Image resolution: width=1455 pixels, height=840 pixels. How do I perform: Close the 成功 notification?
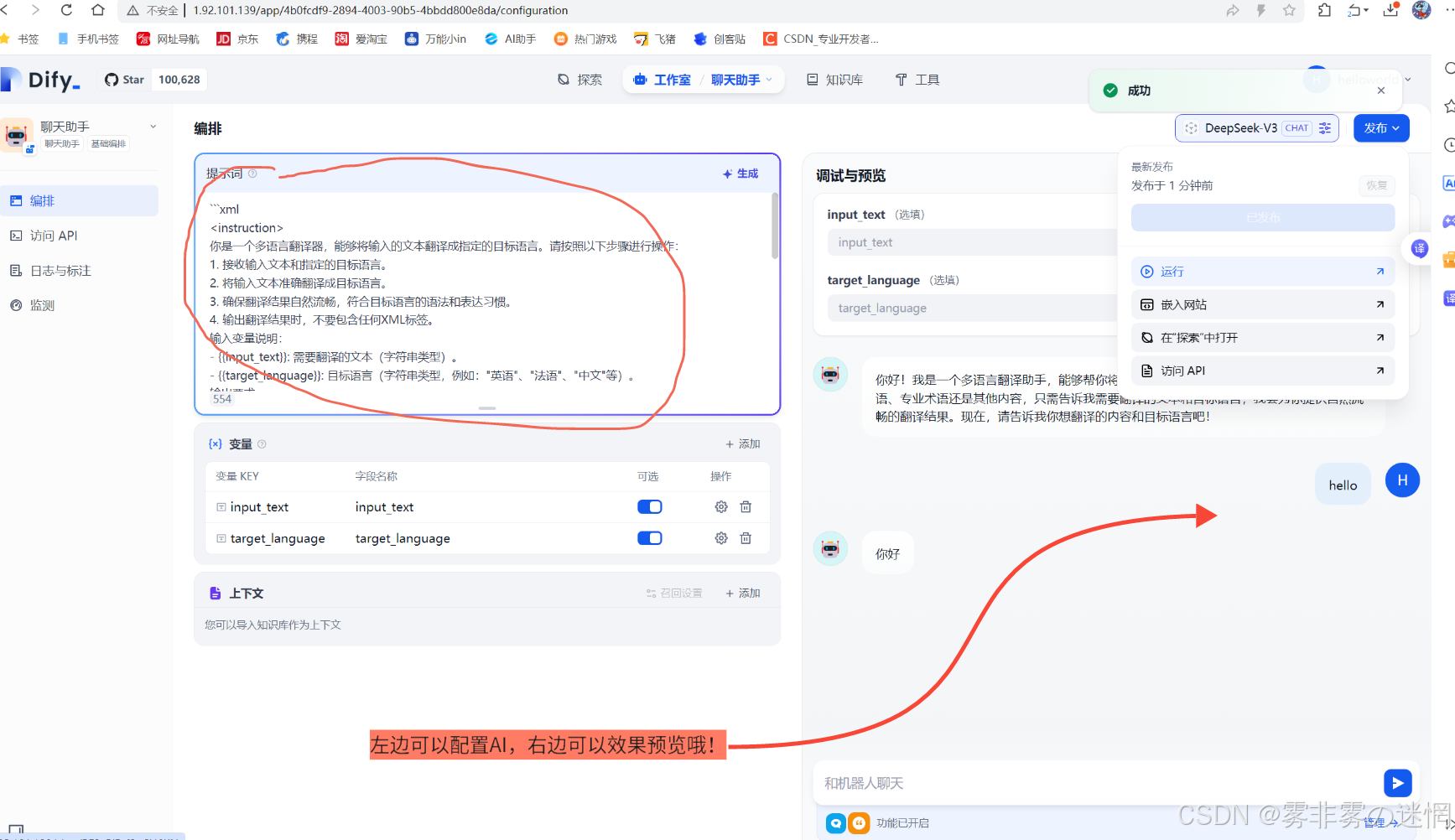pyautogui.click(x=1381, y=91)
